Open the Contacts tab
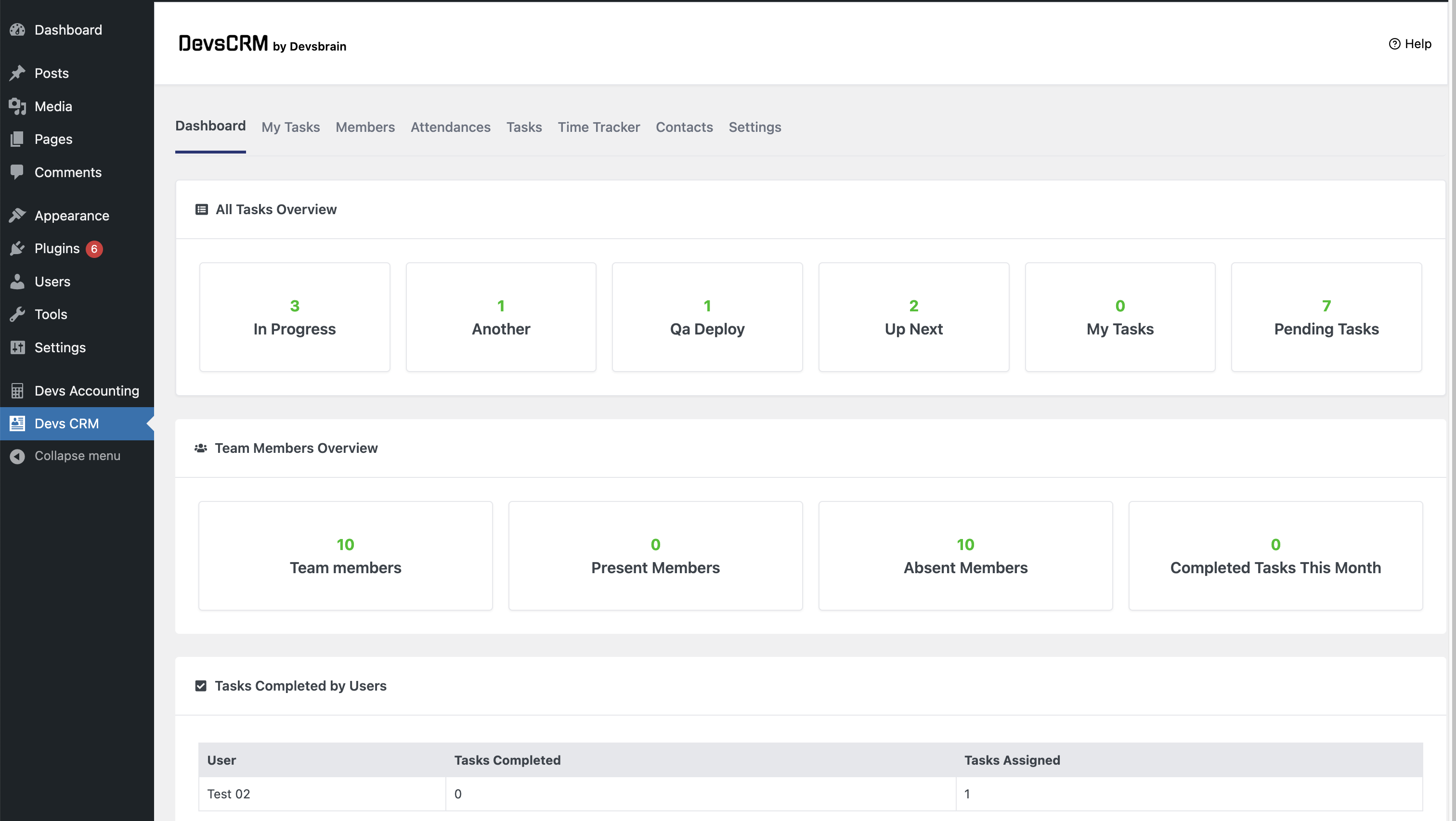The image size is (1456, 821). [684, 127]
